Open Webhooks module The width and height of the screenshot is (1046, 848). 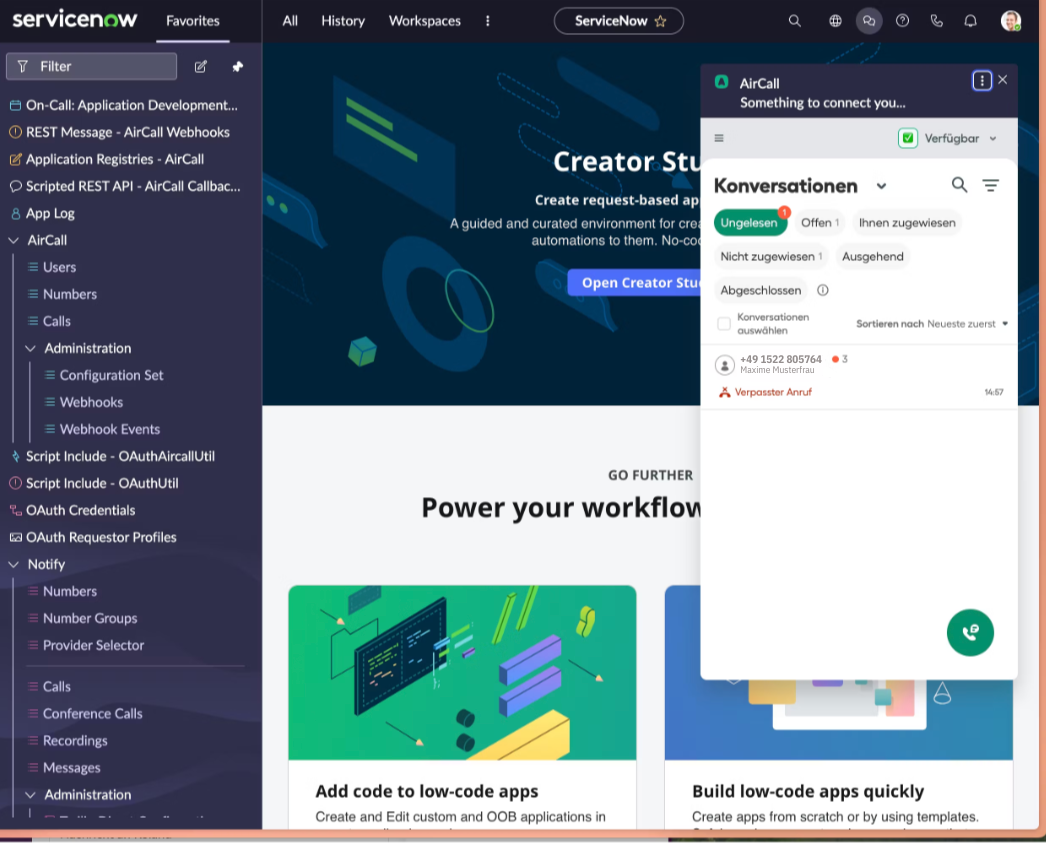coord(91,402)
